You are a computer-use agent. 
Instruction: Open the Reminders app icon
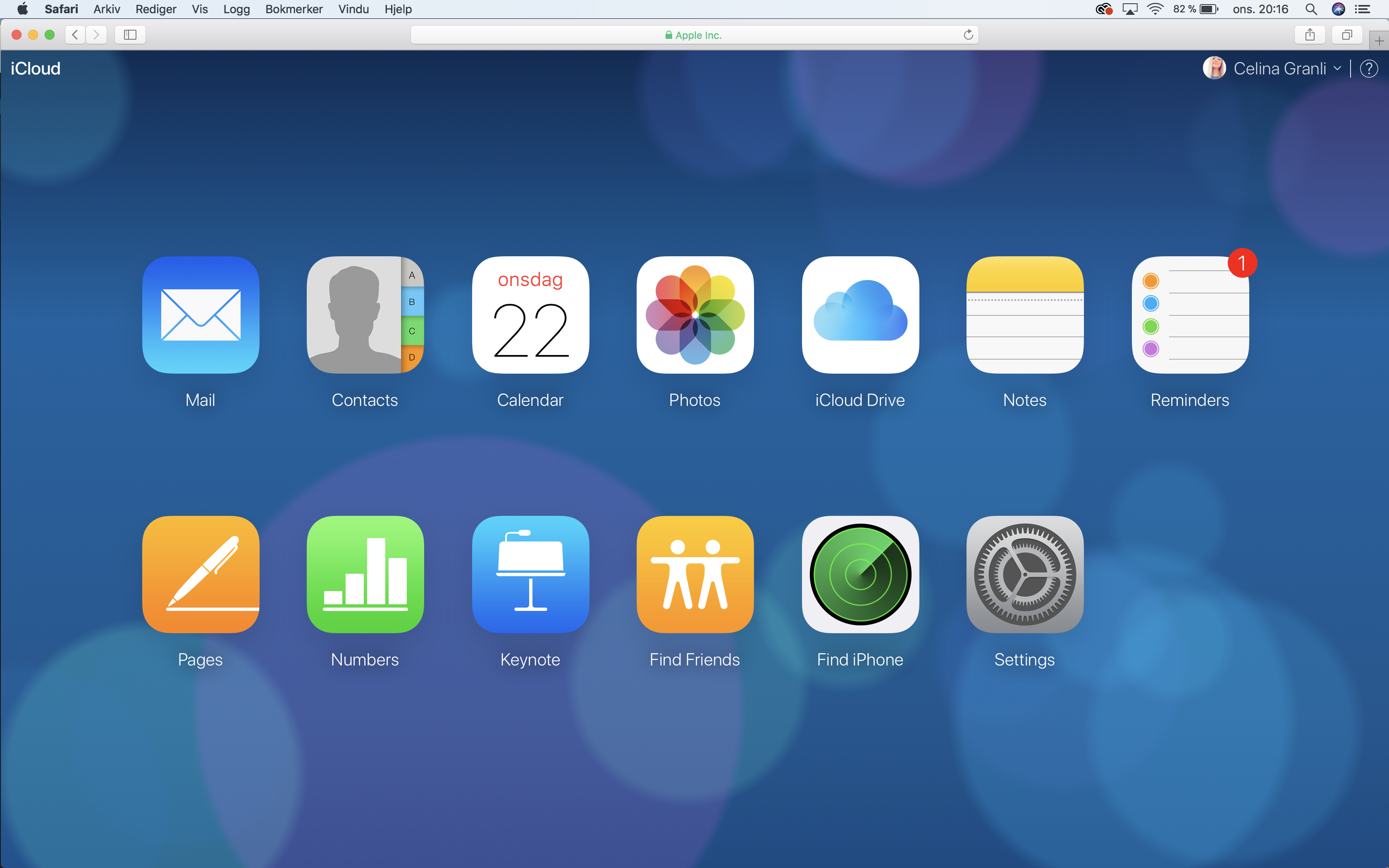pyautogui.click(x=1191, y=315)
